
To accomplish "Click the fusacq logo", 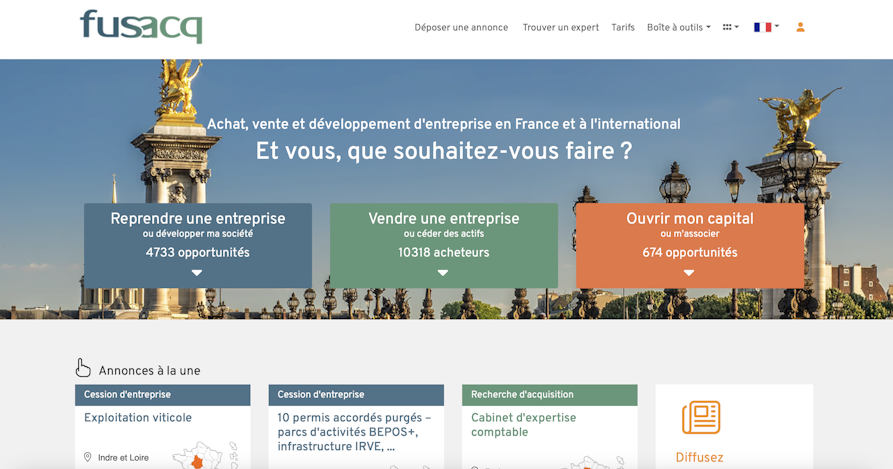I will [x=141, y=26].
